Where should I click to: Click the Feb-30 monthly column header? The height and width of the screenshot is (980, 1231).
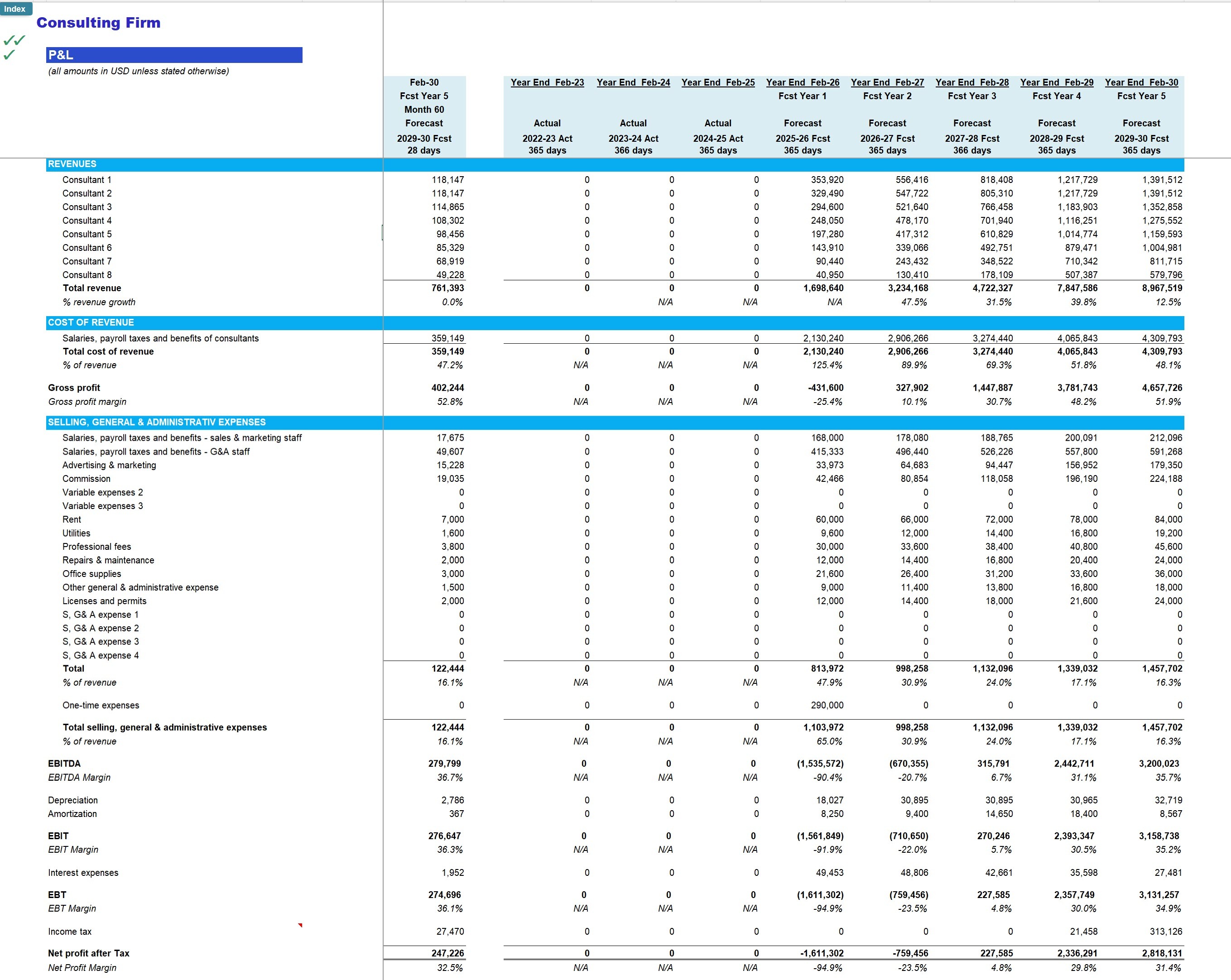pos(424,82)
